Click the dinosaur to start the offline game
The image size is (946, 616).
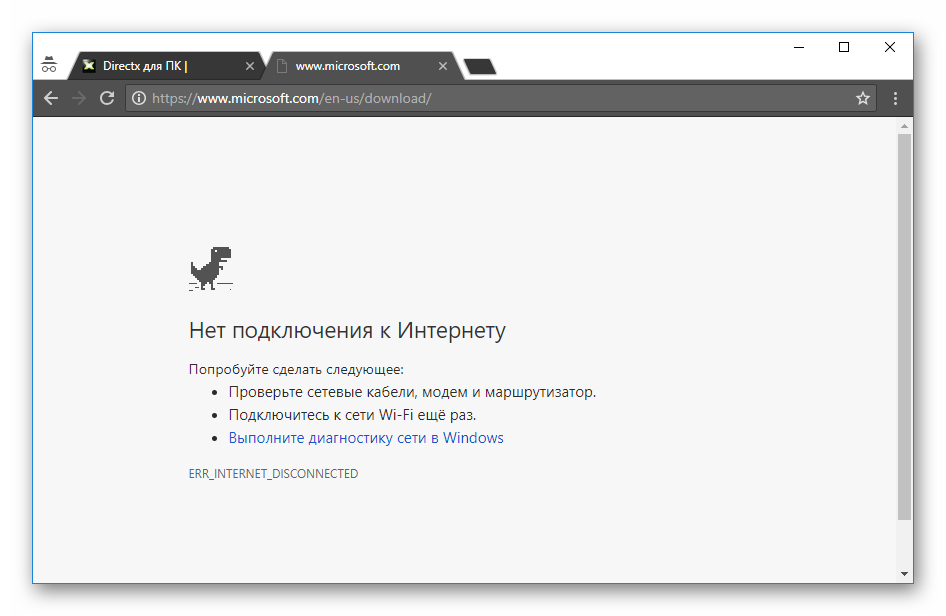210,268
